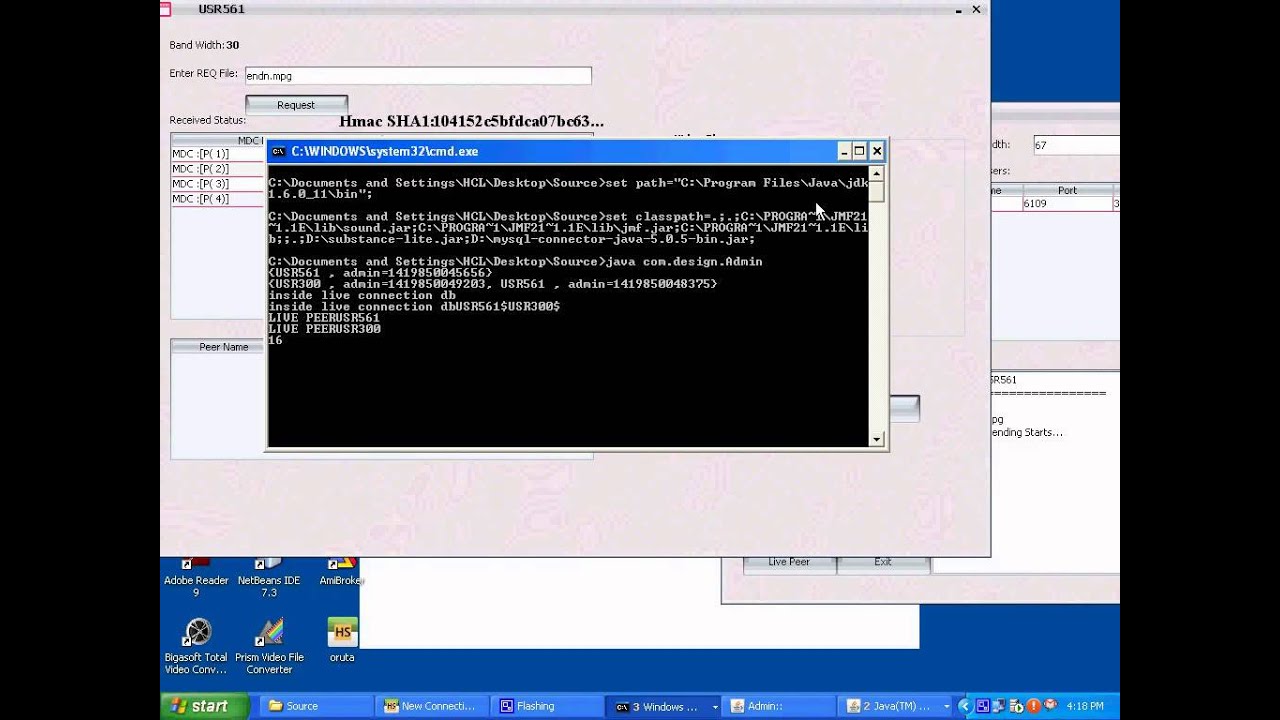
Task: Open the cmd.exe title bar system icon
Action: click(x=279, y=151)
